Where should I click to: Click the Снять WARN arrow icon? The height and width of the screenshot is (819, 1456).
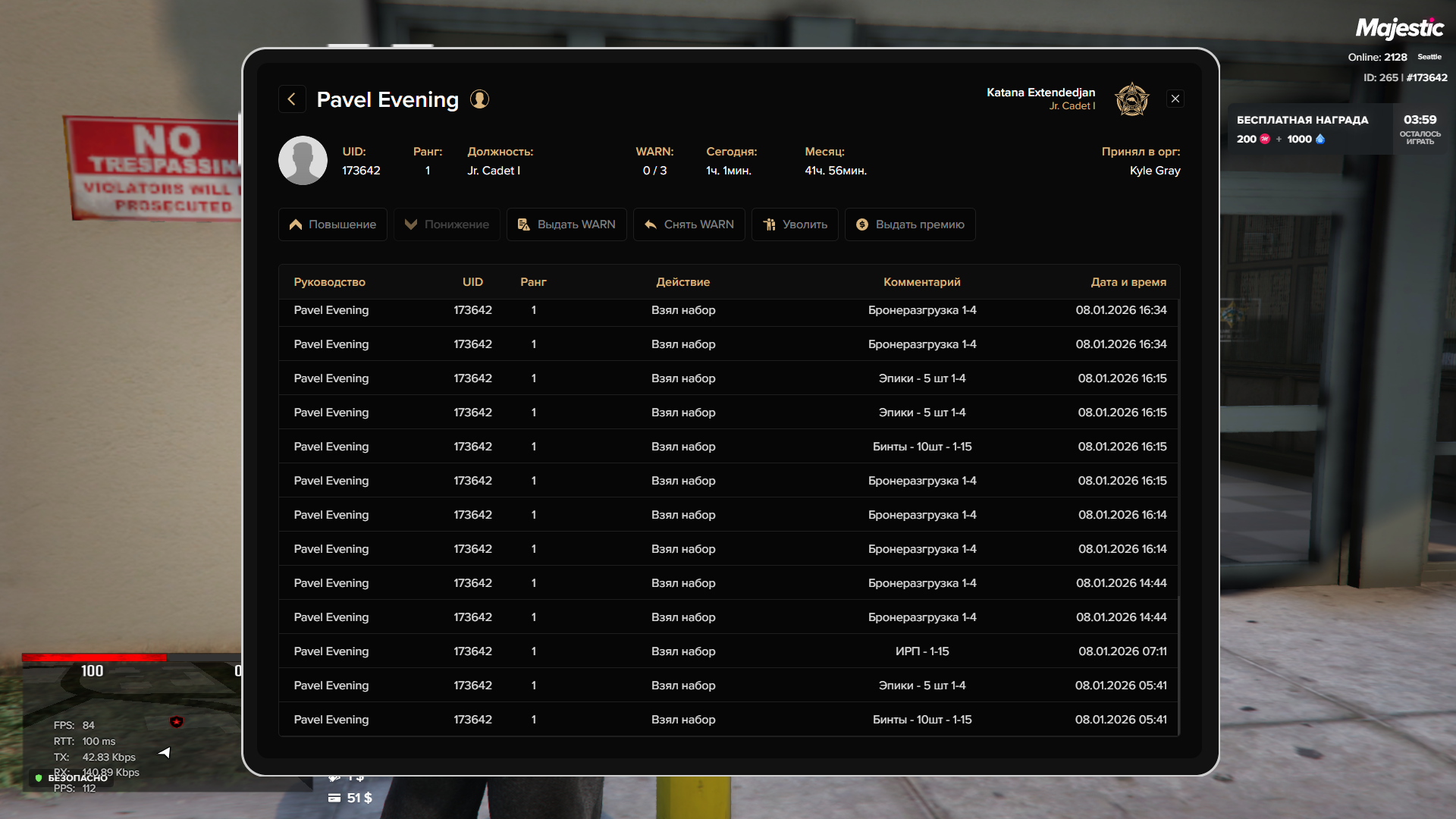click(x=651, y=224)
